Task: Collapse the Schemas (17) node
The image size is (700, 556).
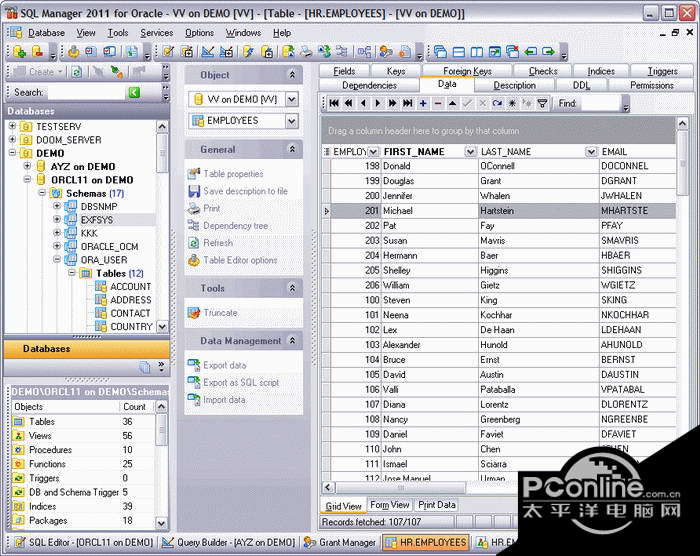Action: point(42,193)
